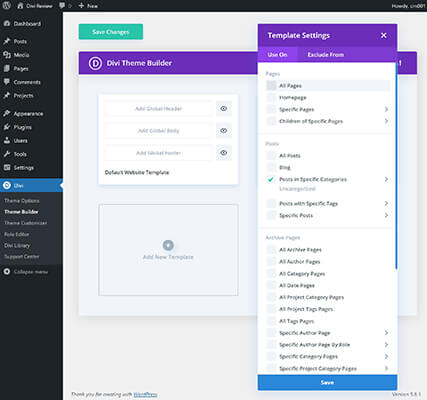Click Save in Template Settings
Screen dimensions: 427x400
[x=327, y=382]
